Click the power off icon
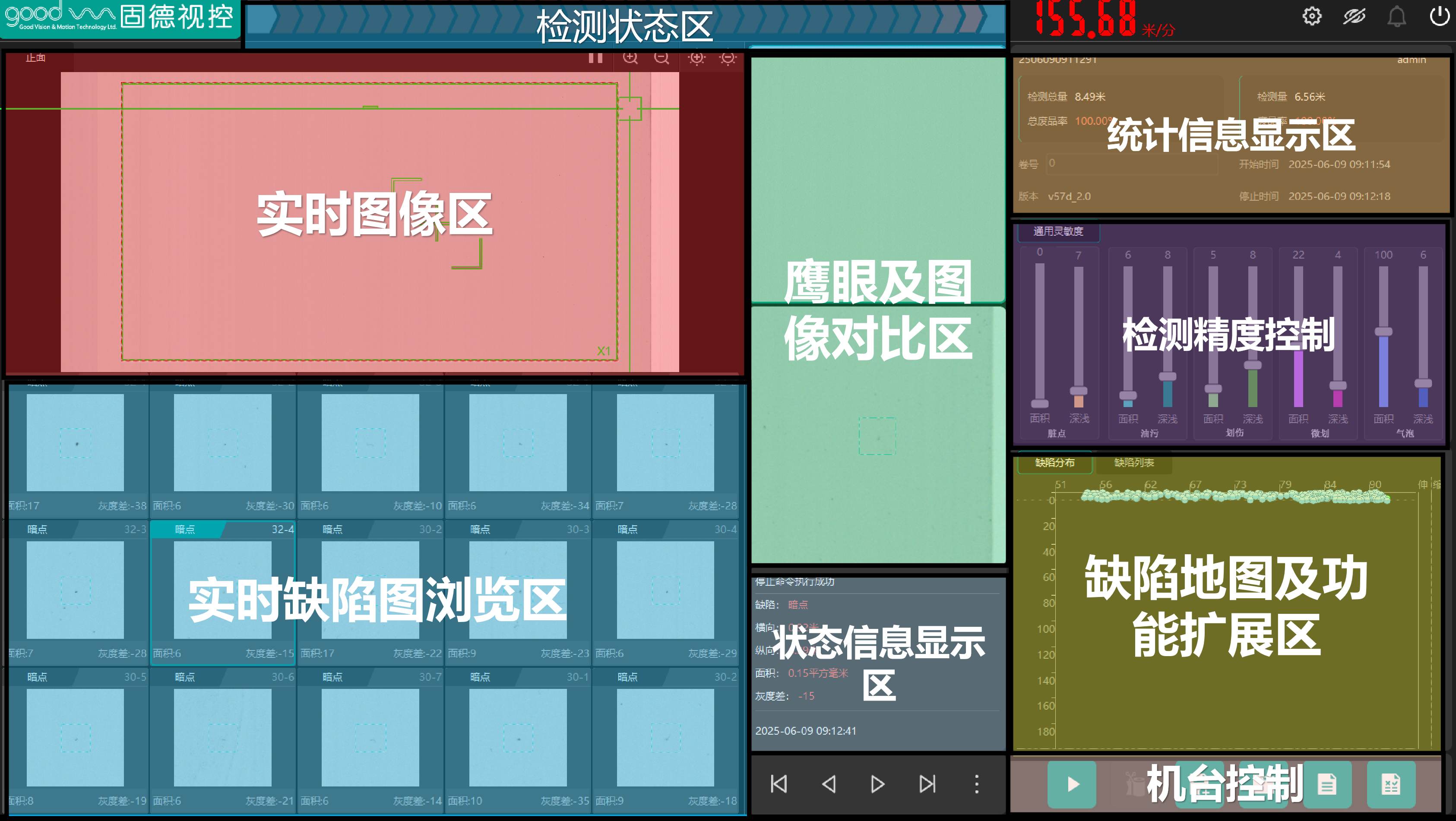This screenshot has height=821, width=1456. tap(1439, 16)
